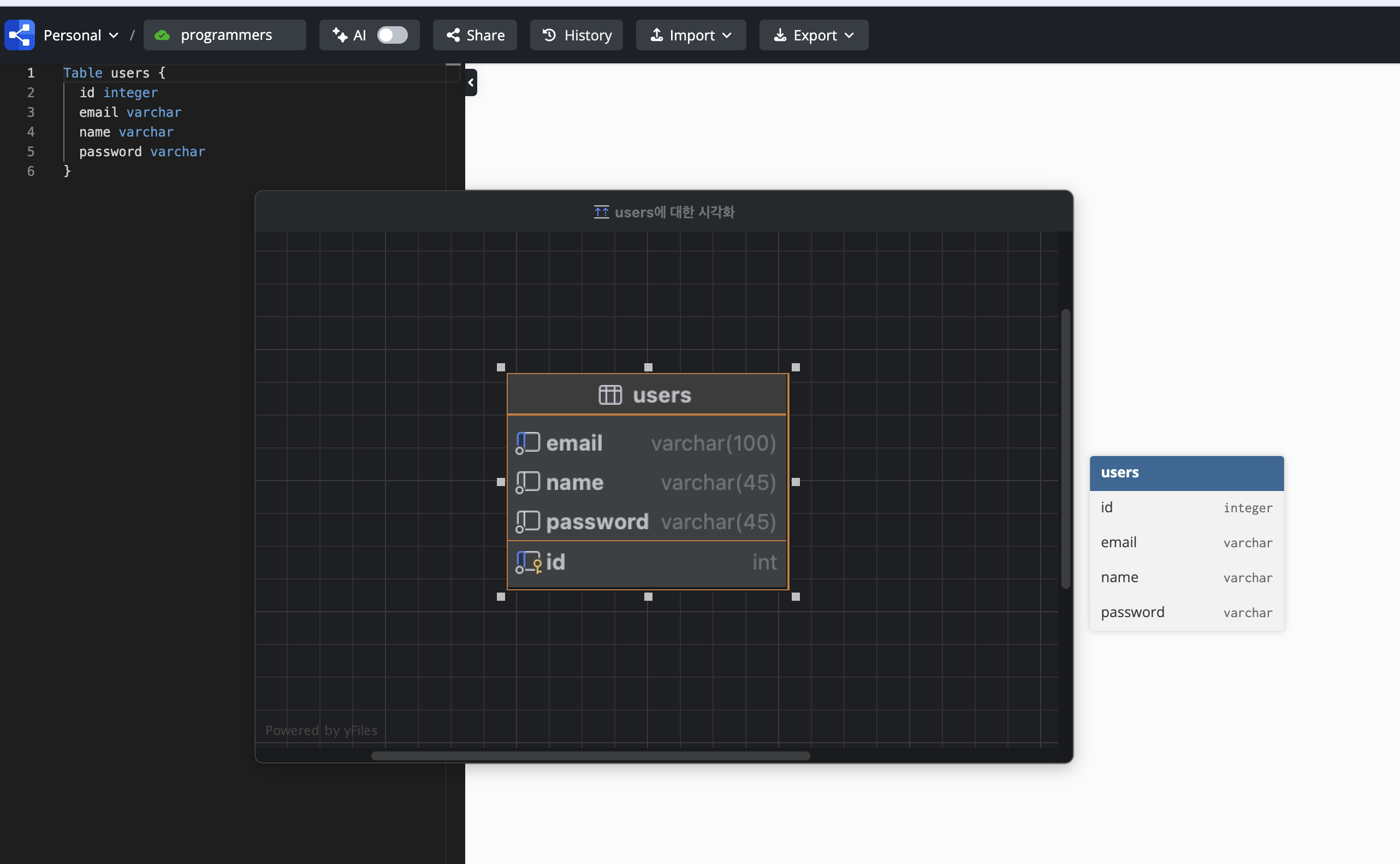Screen dimensions: 1400x864
Task: Click the visualization title icon
Action: [x=601, y=212]
